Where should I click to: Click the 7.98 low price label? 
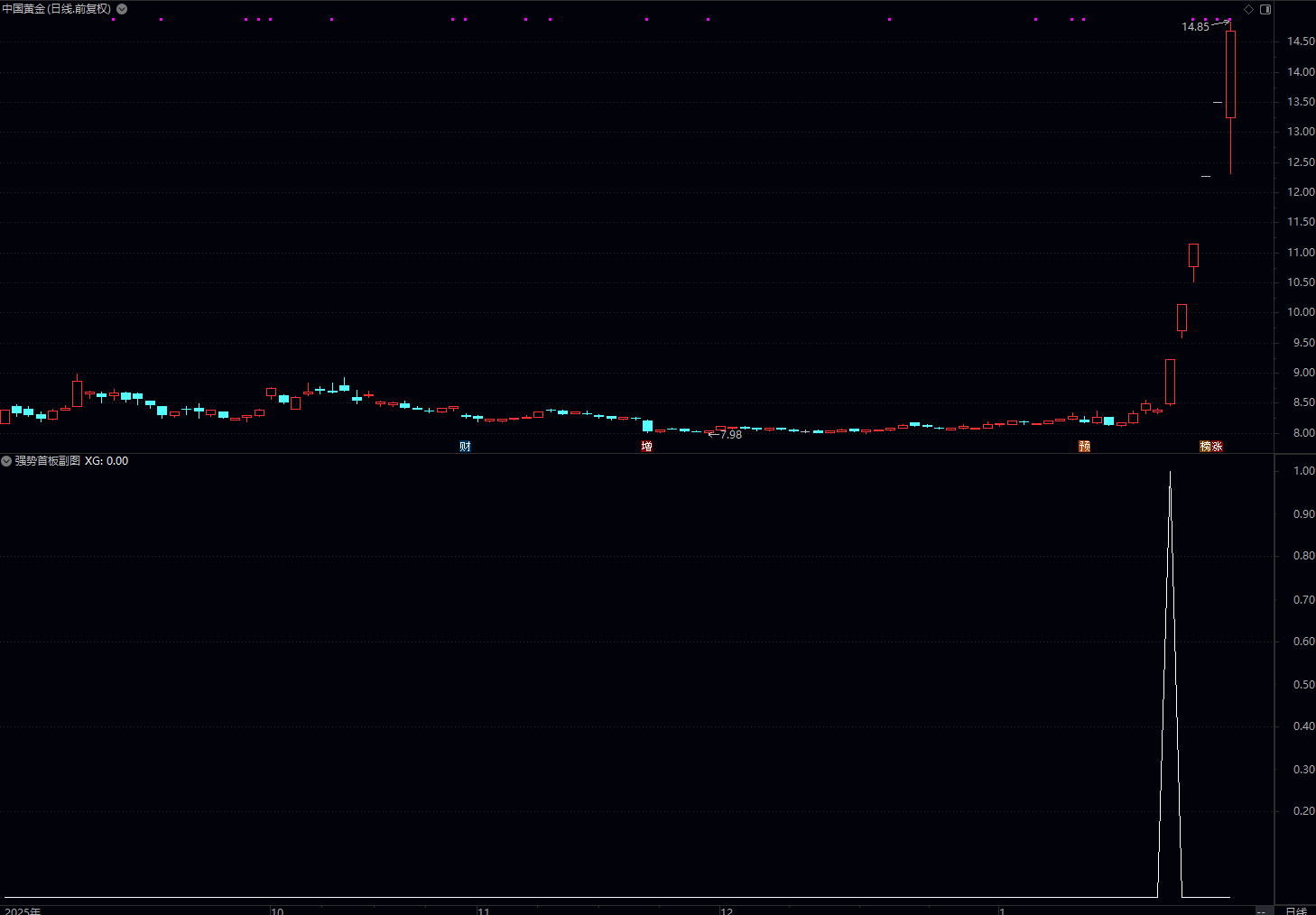tap(731, 435)
